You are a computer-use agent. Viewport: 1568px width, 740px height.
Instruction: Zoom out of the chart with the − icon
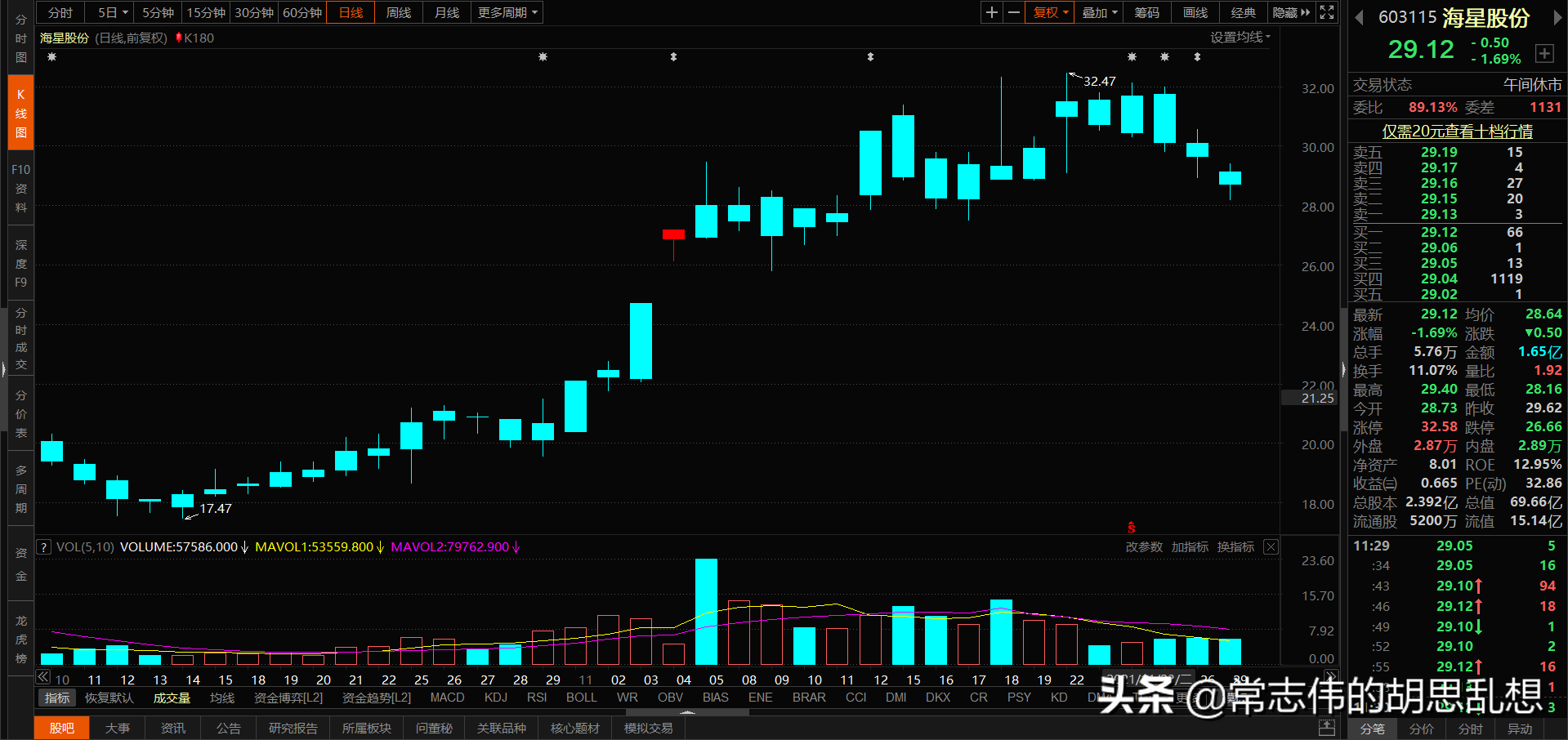pos(1013,12)
